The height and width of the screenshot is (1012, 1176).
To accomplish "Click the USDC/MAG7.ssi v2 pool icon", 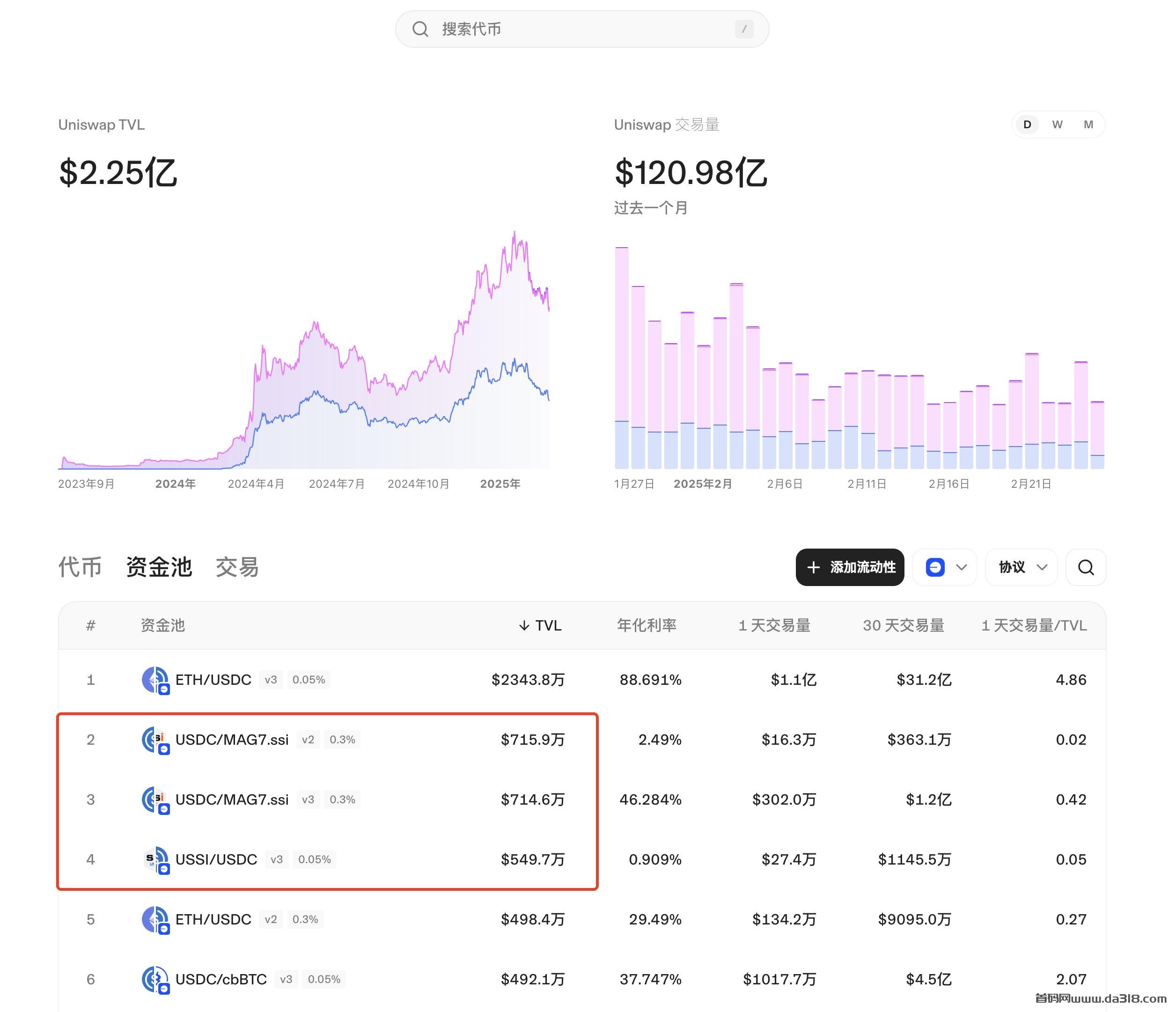I will coord(155,740).
